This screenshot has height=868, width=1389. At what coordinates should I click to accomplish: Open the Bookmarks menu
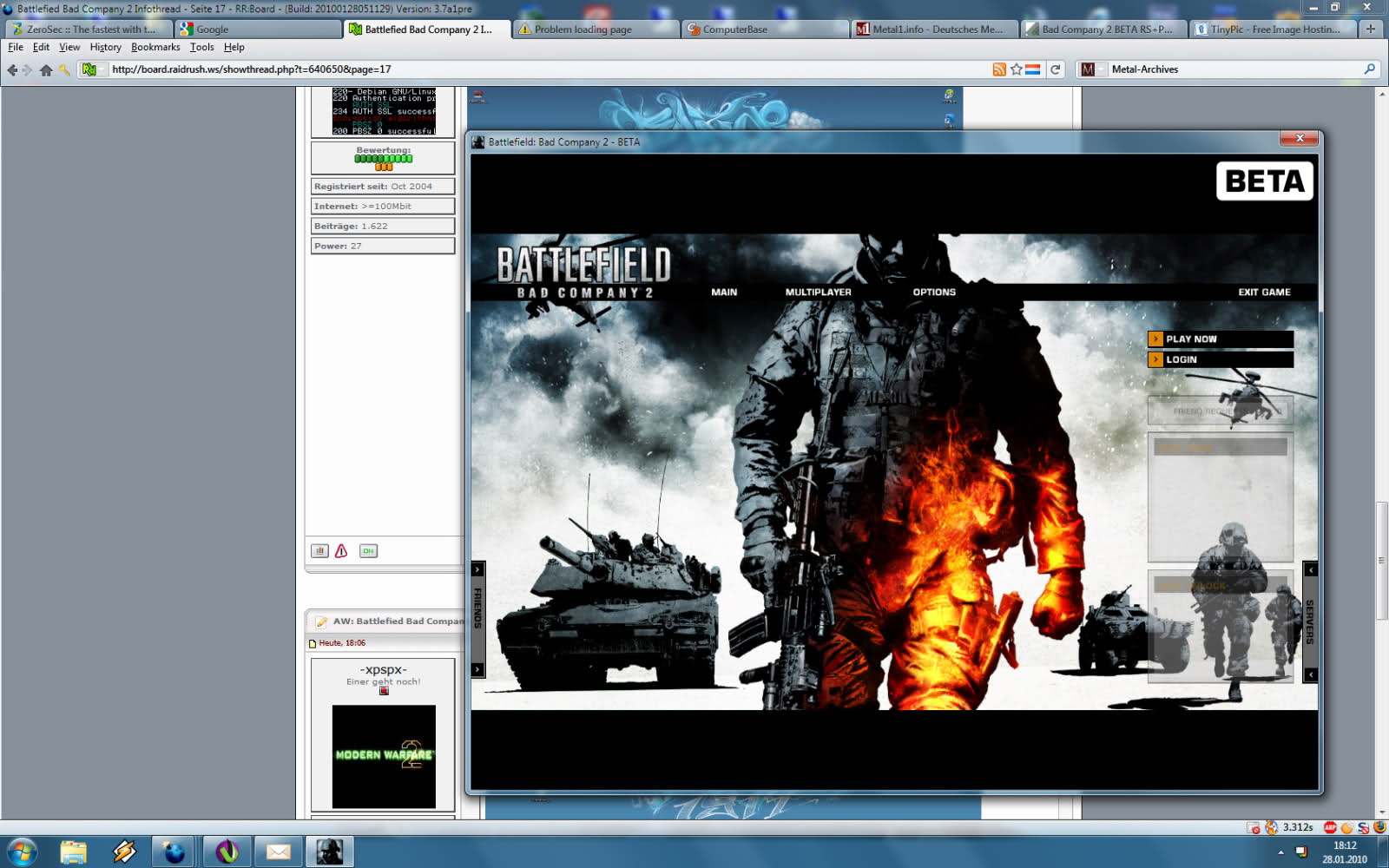(x=155, y=47)
